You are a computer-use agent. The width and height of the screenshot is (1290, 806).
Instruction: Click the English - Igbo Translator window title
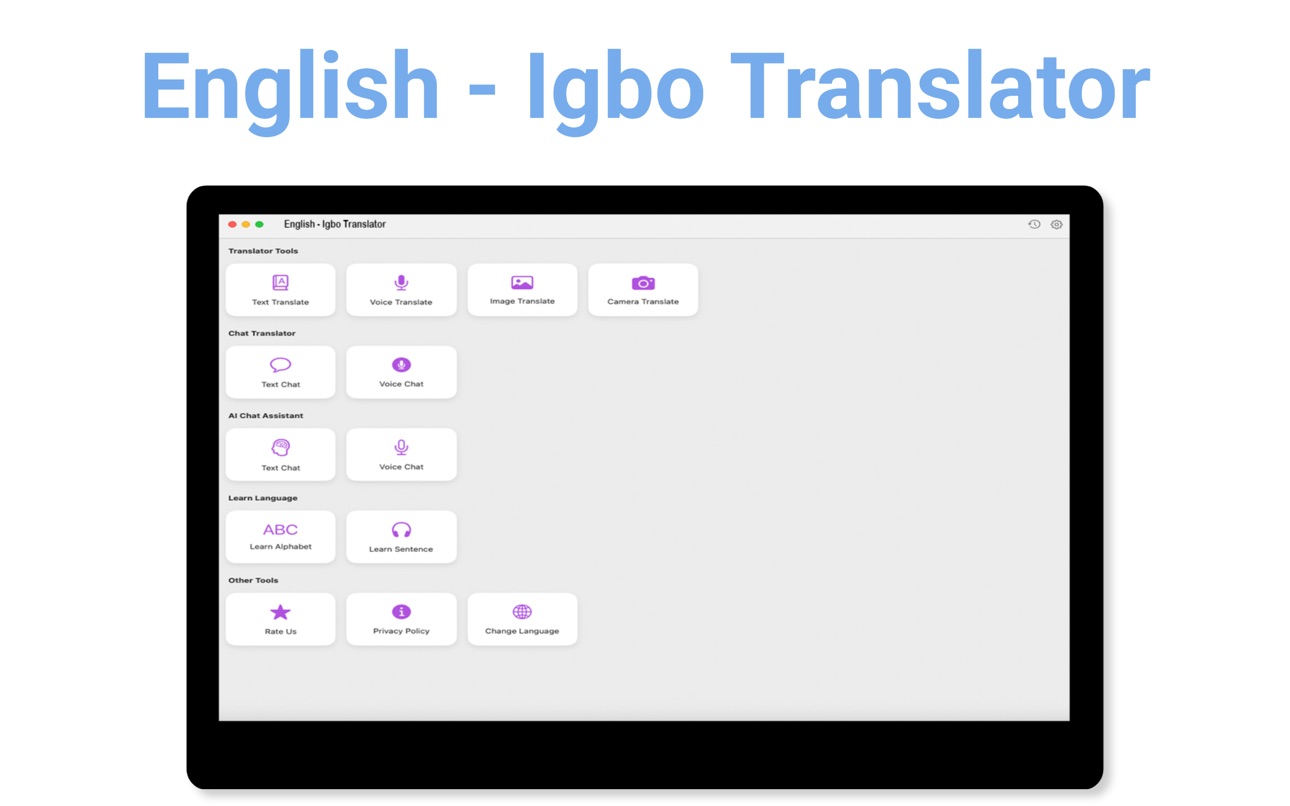[x=334, y=224]
